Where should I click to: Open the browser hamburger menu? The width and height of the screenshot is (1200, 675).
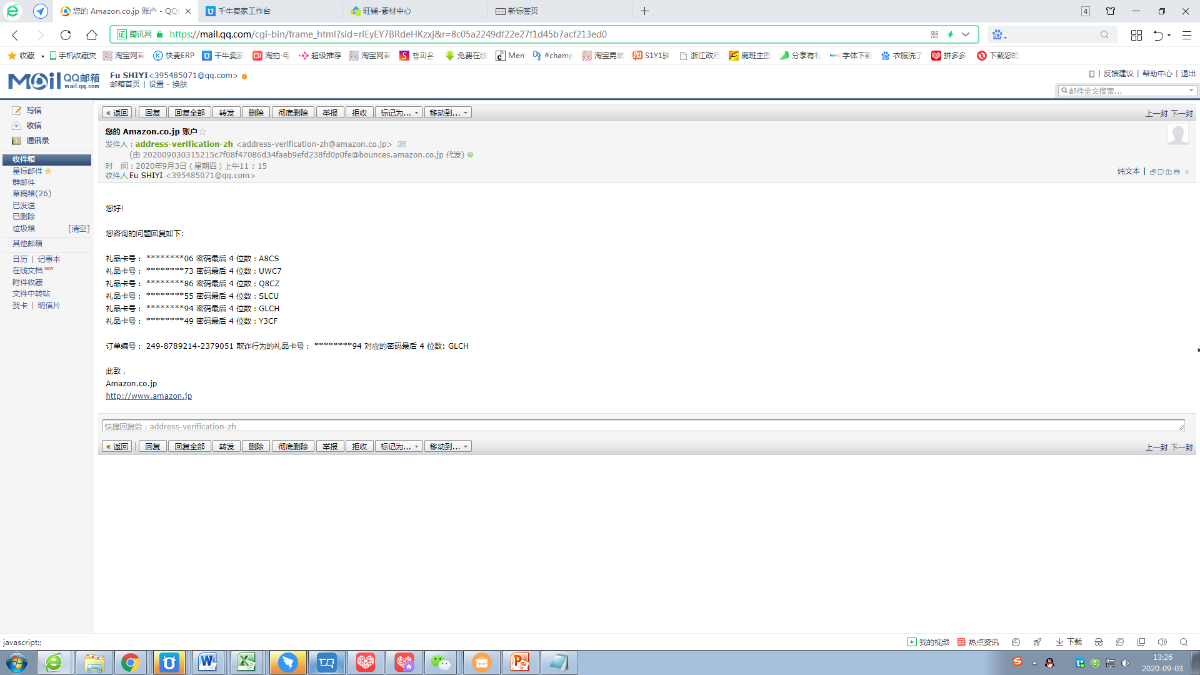pyautogui.click(x=1186, y=34)
